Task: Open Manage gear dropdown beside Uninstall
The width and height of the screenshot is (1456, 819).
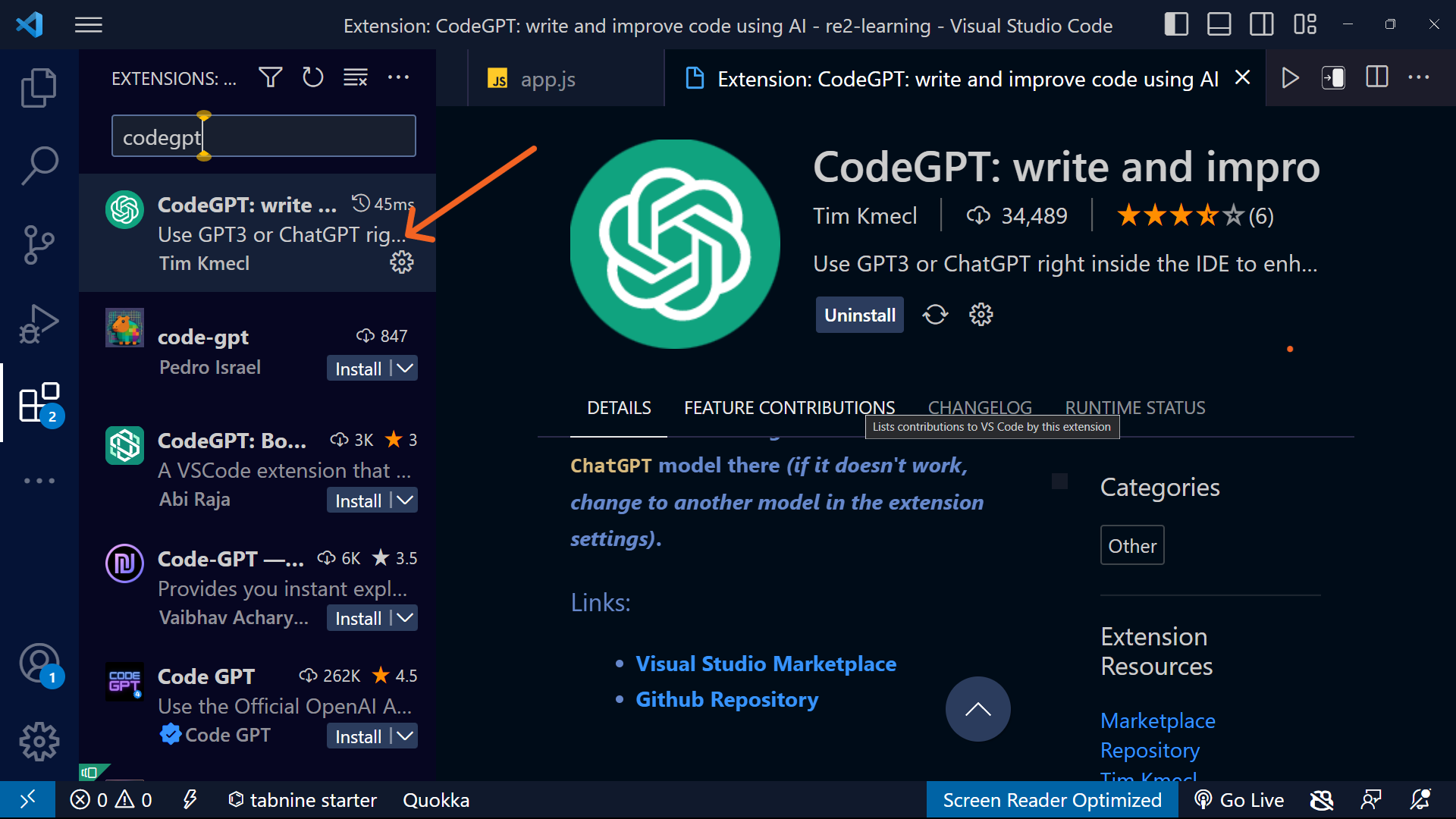Action: (981, 315)
